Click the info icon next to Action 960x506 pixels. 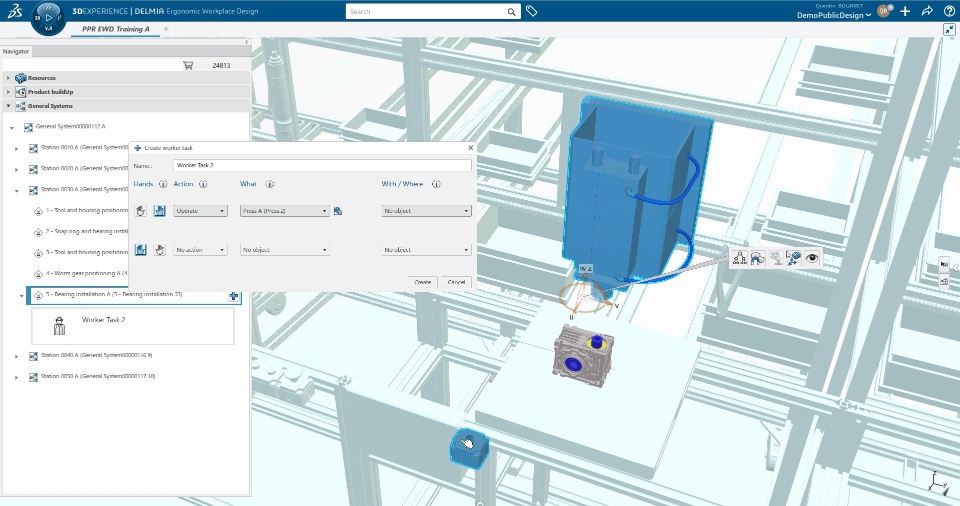(x=203, y=184)
